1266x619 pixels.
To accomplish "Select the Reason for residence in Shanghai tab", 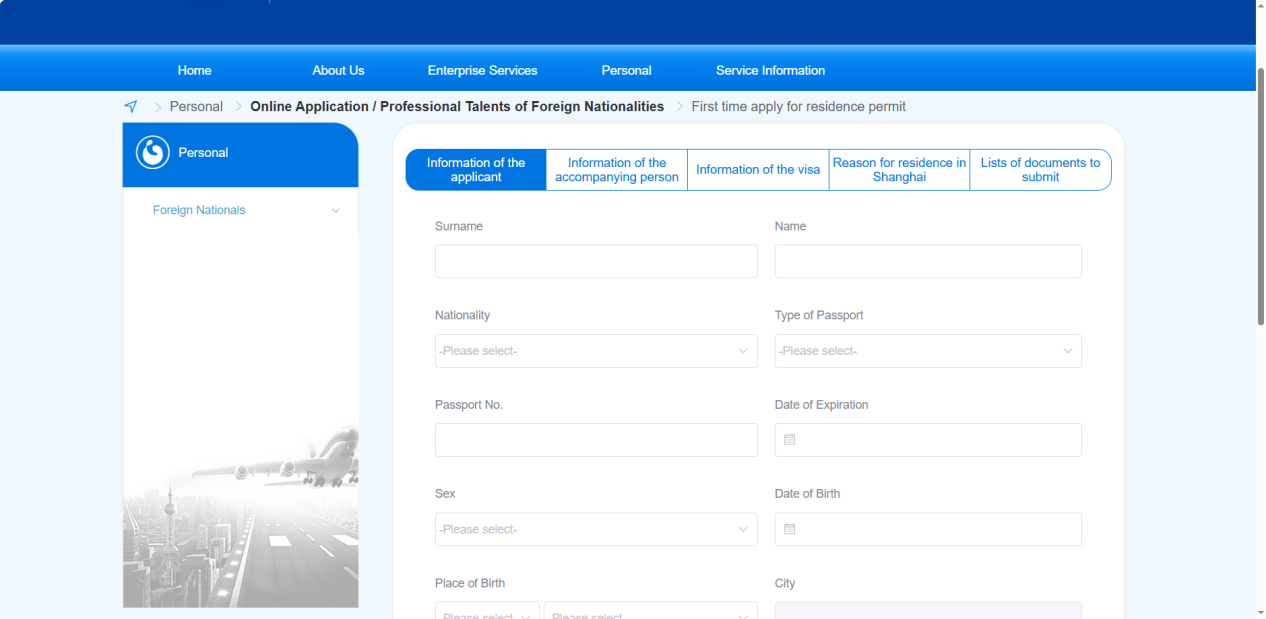I will 899,170.
